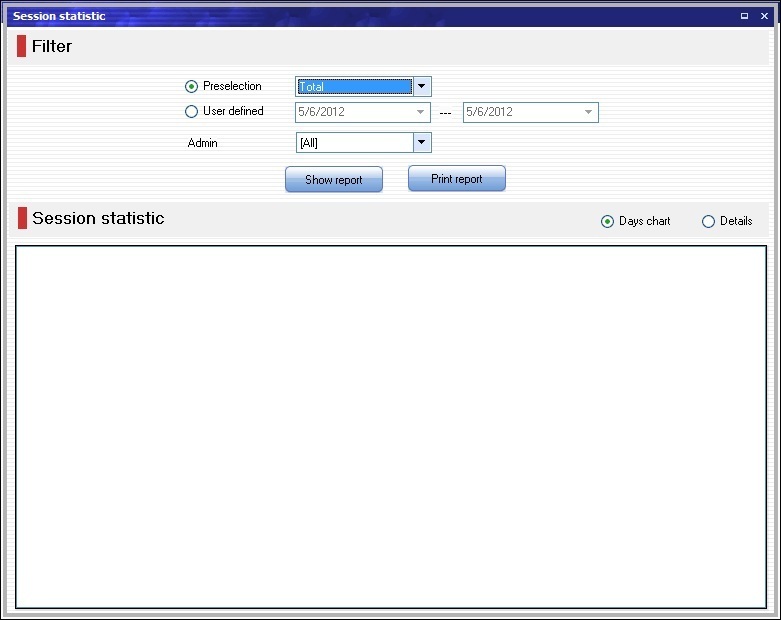The height and width of the screenshot is (620, 781).
Task: Open the start date picker arrow
Action: [x=421, y=112]
